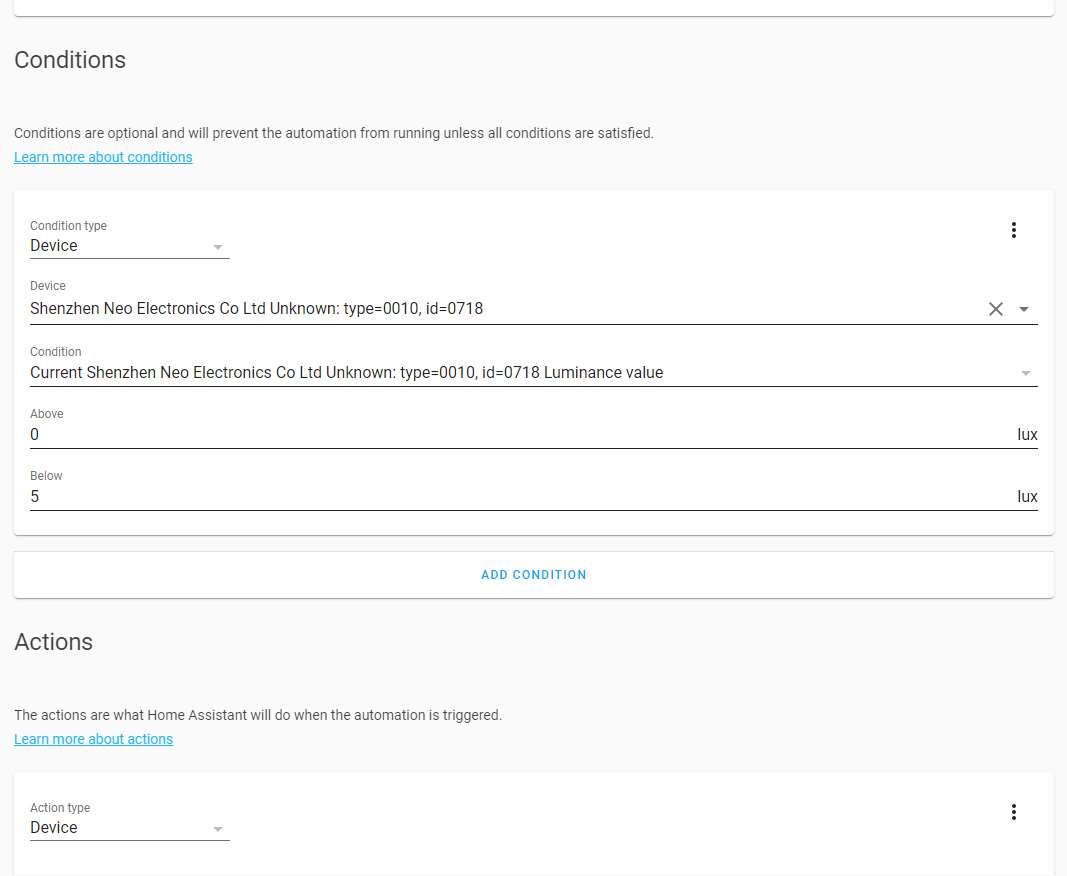Click the Shenzhen Neo Electronics device name field
The width and height of the screenshot is (1067, 876).
coord(256,309)
